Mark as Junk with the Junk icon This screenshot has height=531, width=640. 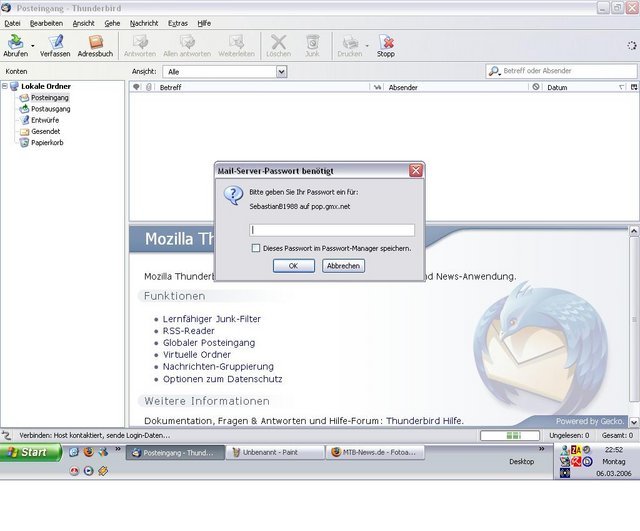[x=312, y=46]
